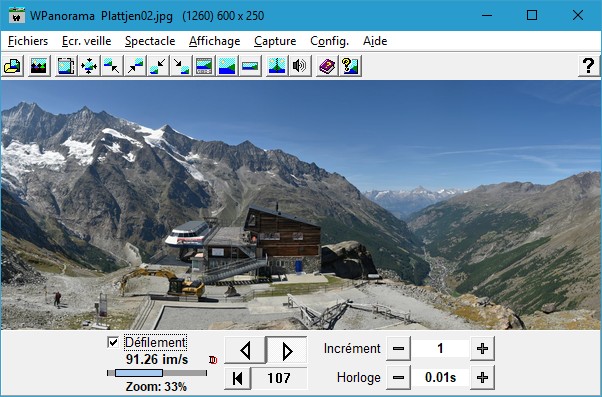Click the large question mark help button
602x397 pixels.
[589, 66]
